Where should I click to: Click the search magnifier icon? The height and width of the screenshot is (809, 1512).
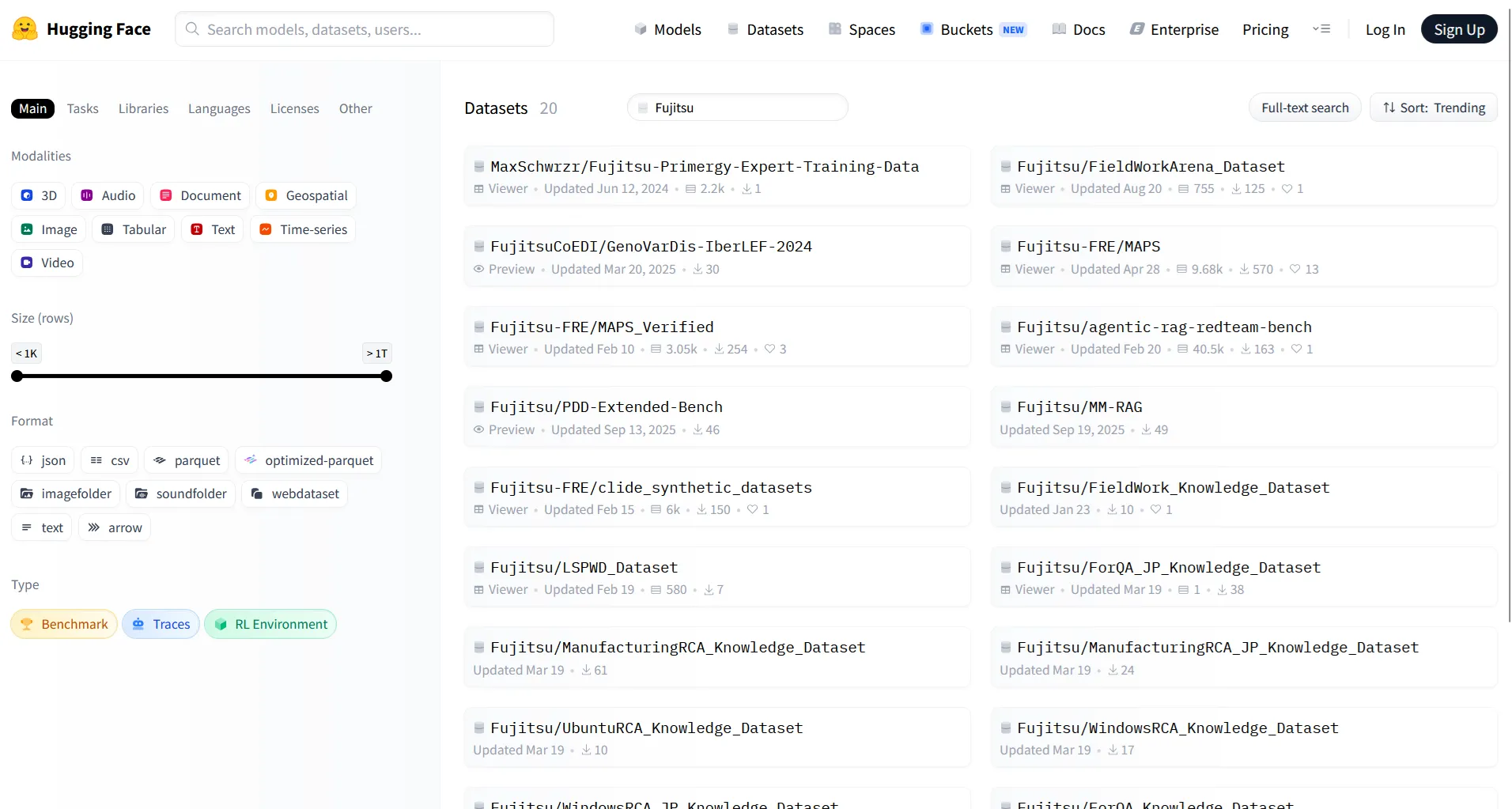tap(192, 29)
